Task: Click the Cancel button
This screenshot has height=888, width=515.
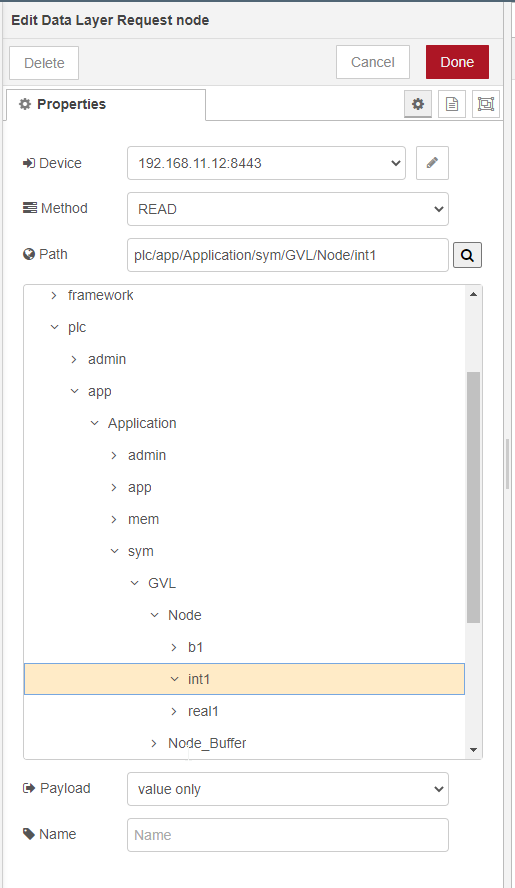Action: tap(373, 62)
